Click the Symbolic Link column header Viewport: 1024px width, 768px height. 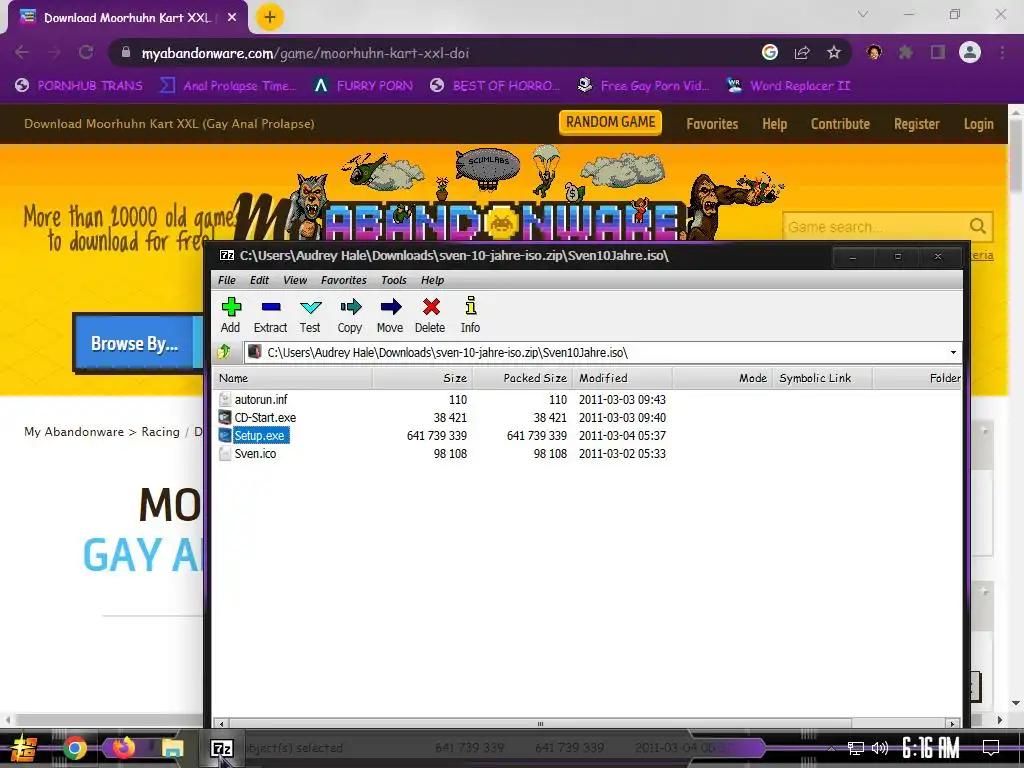click(x=822, y=378)
